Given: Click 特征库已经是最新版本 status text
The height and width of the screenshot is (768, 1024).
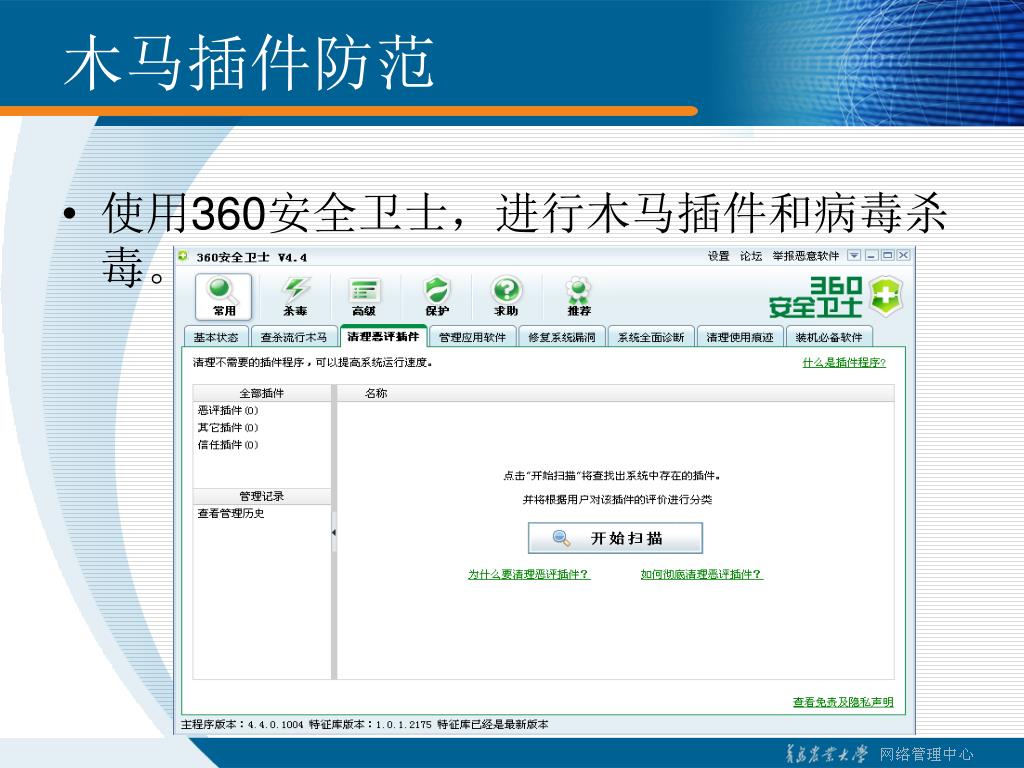Looking at the screenshot, I should [x=492, y=724].
